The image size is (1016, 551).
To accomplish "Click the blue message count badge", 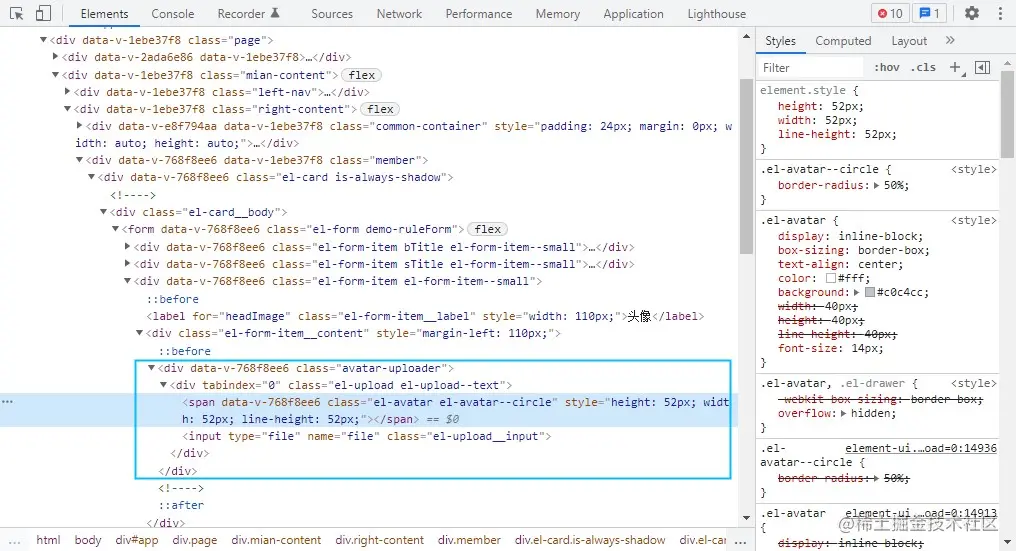I will pos(929,14).
